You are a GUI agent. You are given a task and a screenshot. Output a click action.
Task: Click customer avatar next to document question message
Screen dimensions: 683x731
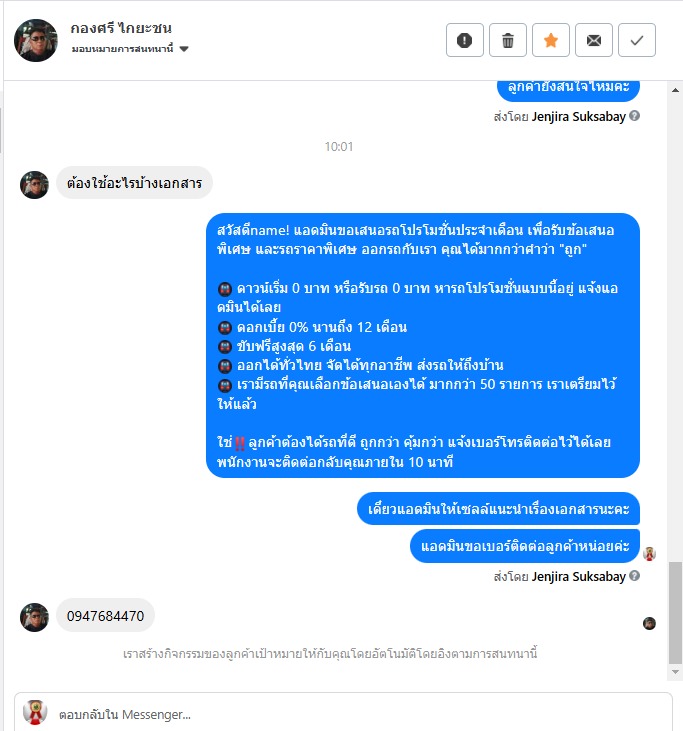click(34, 185)
